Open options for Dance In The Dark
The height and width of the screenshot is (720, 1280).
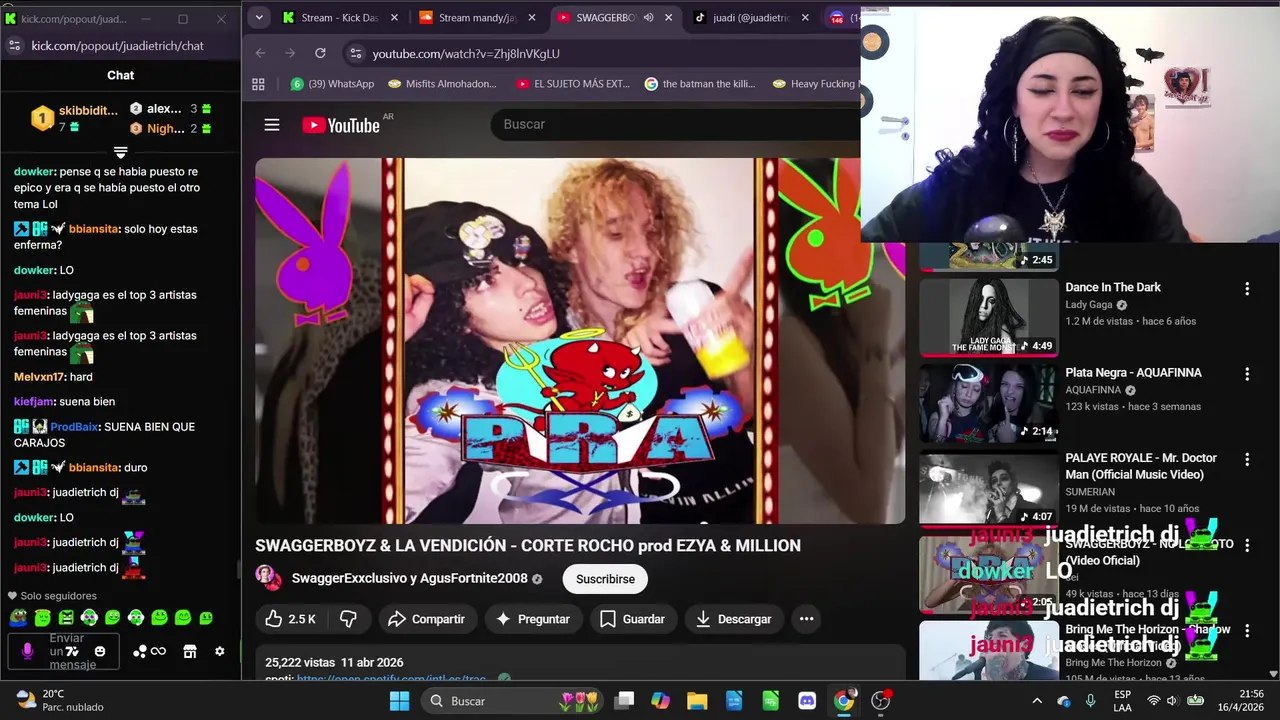tap(1246, 289)
